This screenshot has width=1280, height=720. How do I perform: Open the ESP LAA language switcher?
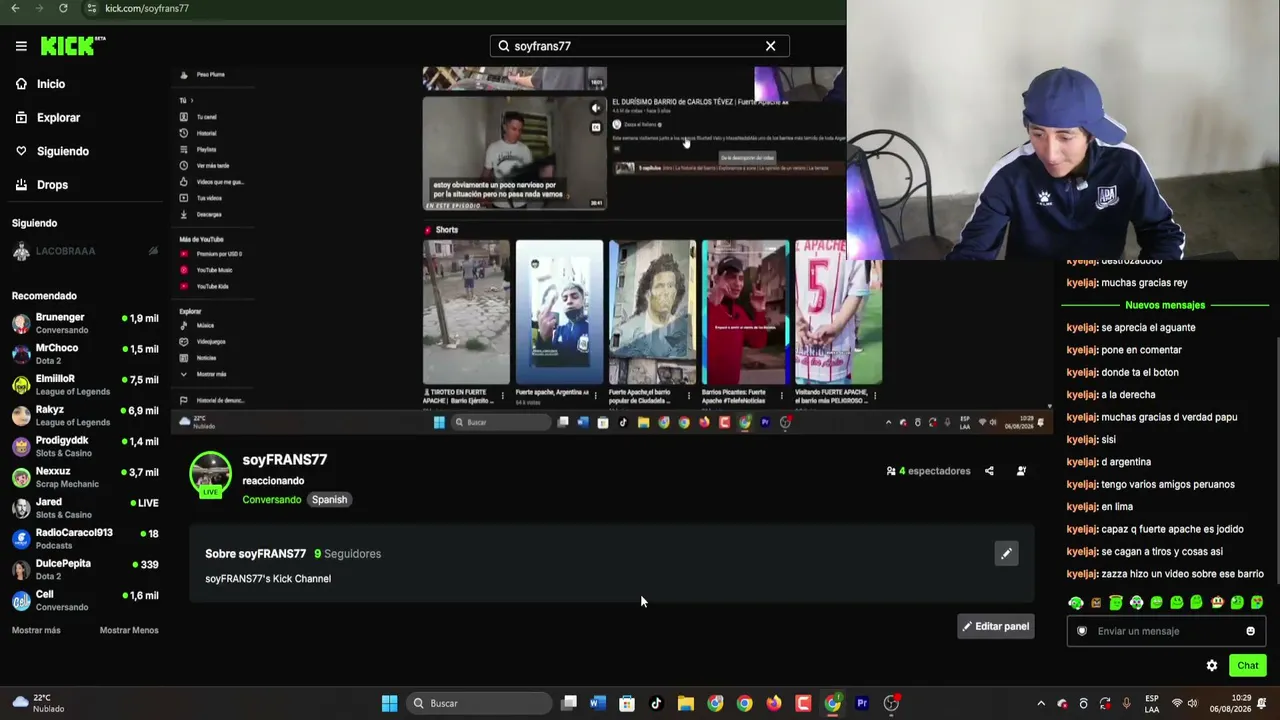(x=1152, y=703)
